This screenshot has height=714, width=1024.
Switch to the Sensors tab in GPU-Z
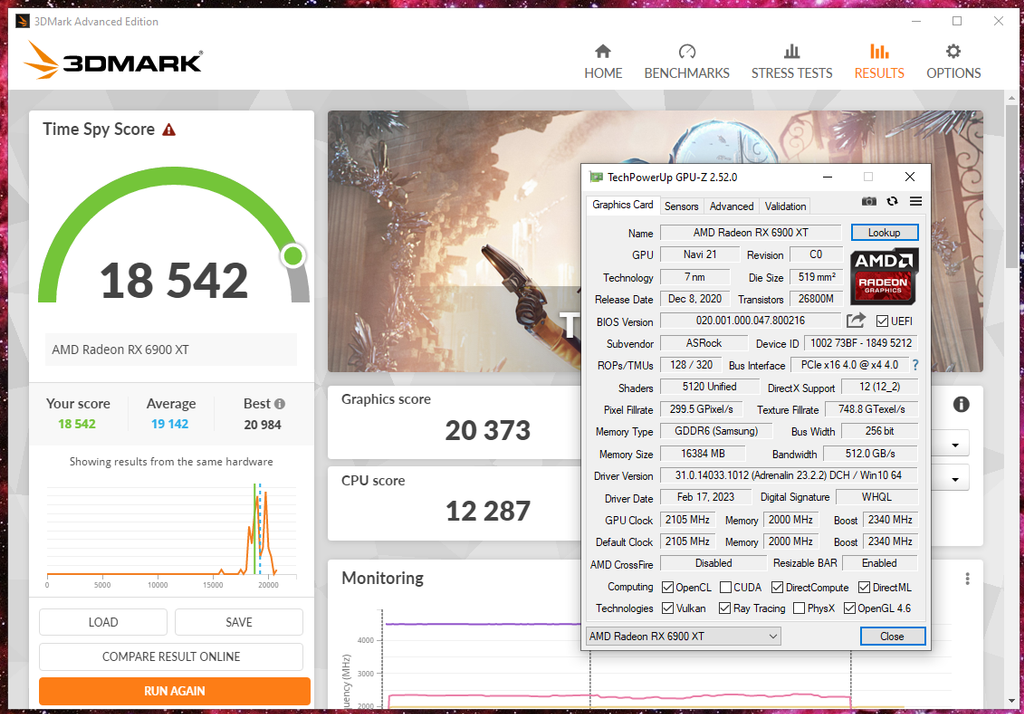[681, 206]
